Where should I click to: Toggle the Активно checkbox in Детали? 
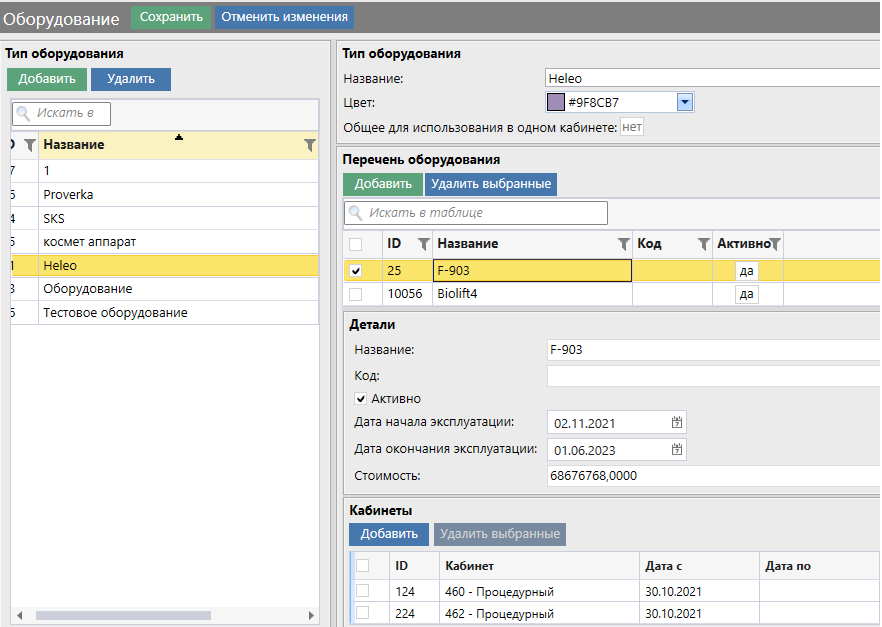(x=361, y=399)
